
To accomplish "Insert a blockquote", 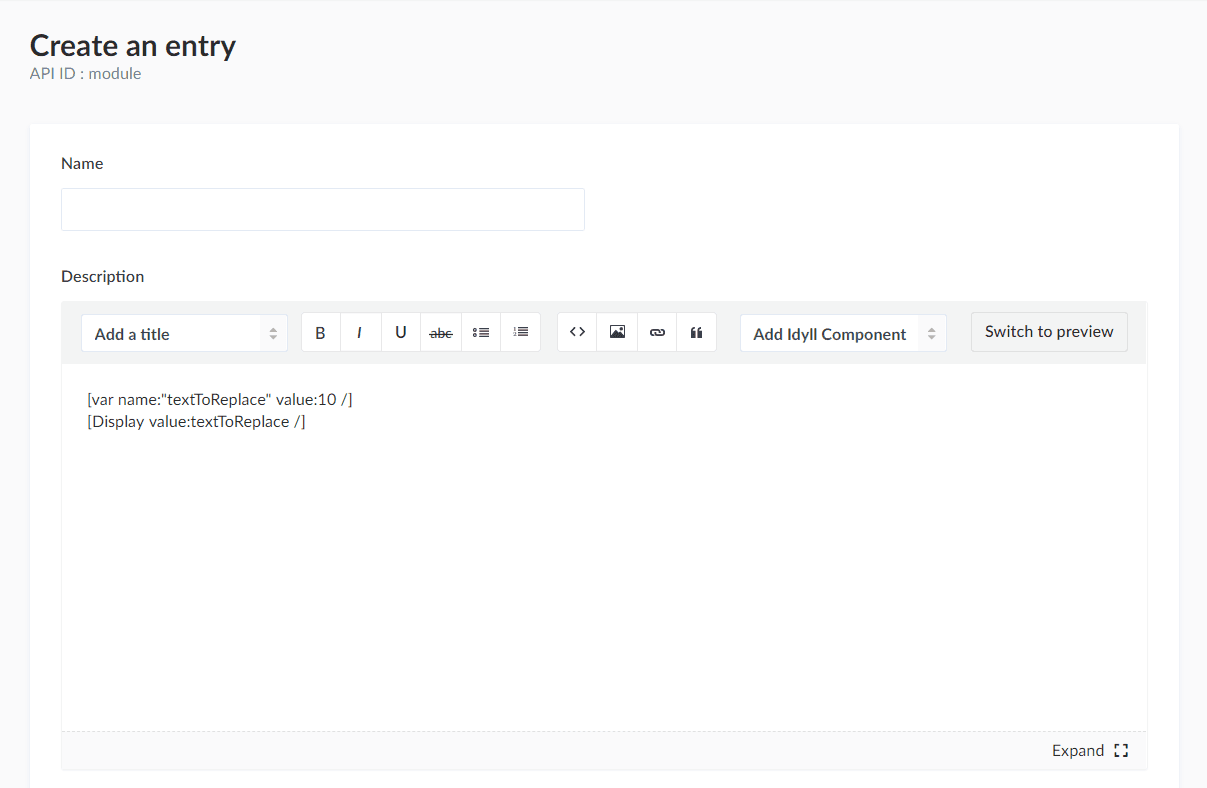I will pyautogui.click(x=696, y=333).
